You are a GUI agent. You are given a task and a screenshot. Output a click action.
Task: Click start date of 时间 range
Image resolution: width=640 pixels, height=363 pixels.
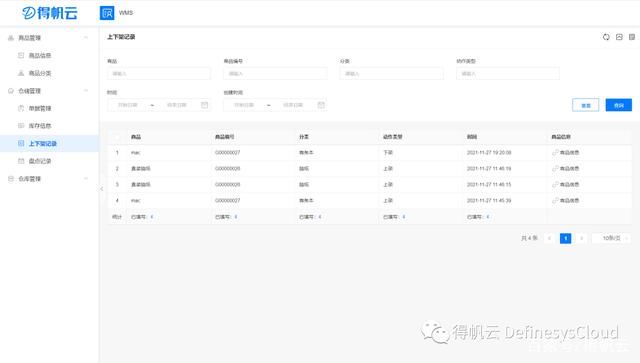click(x=128, y=105)
